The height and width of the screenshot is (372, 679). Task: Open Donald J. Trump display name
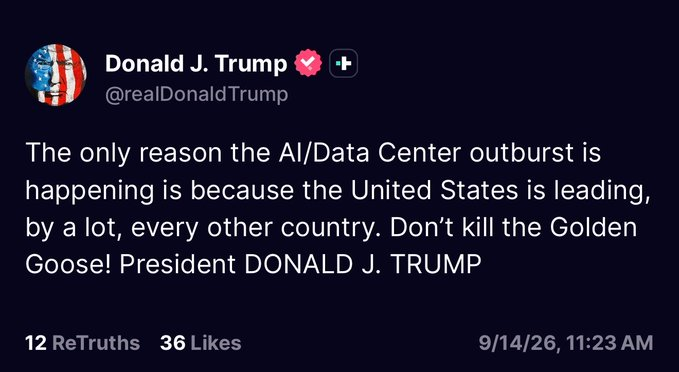pyautogui.click(x=196, y=64)
